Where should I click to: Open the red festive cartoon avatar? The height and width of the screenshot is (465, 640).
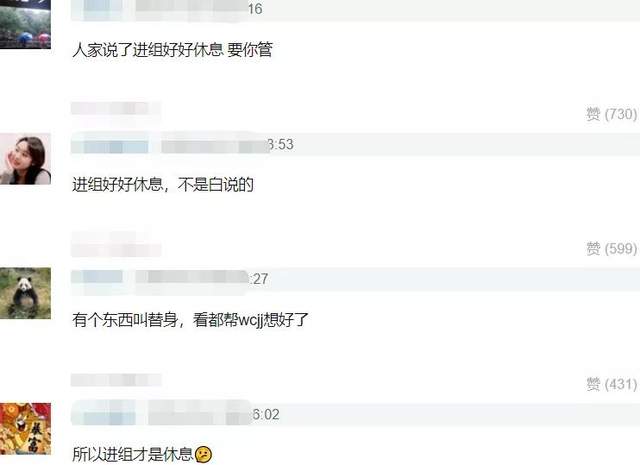[25, 429]
